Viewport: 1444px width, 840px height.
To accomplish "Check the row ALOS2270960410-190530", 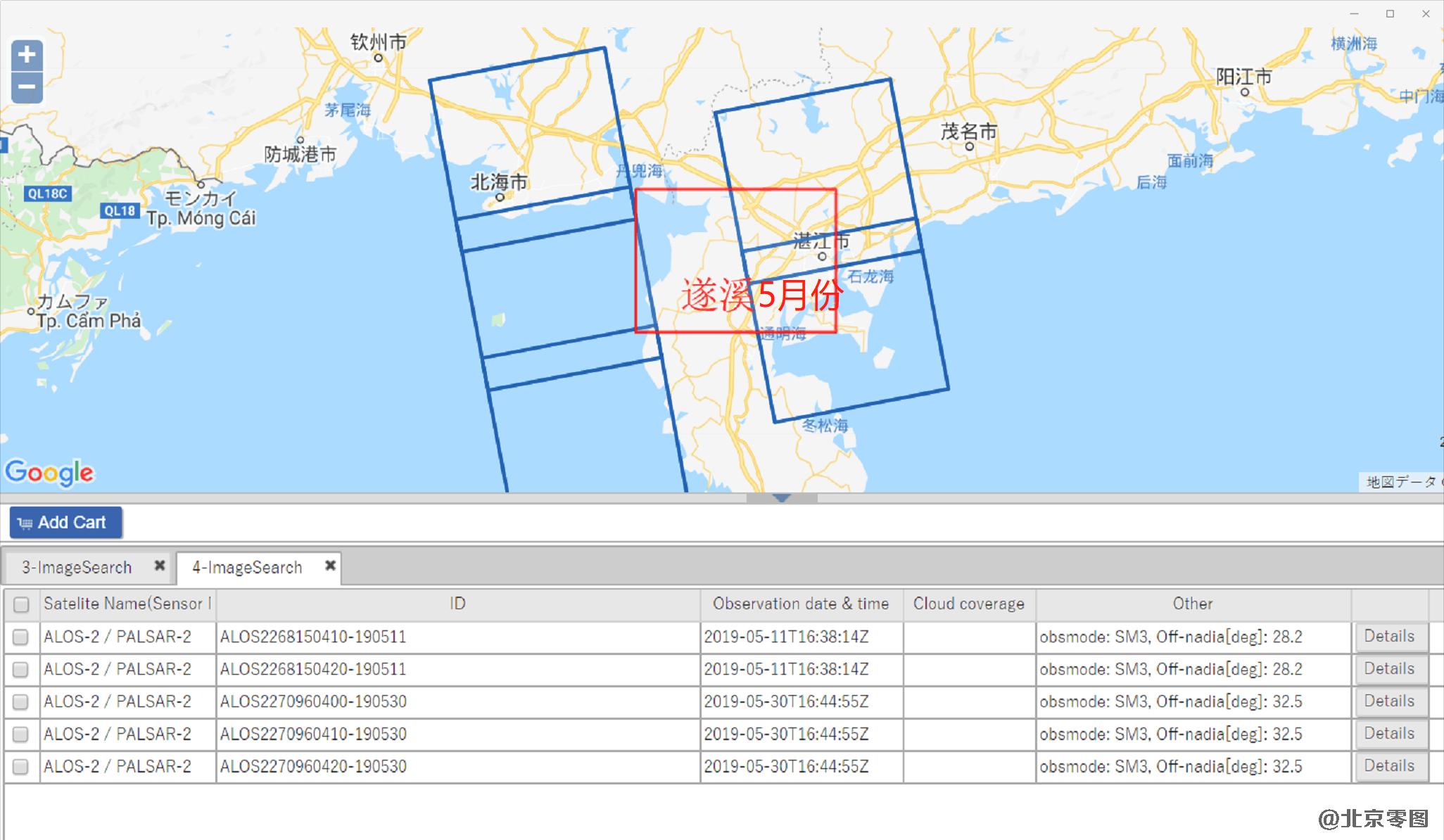I will click(x=20, y=734).
